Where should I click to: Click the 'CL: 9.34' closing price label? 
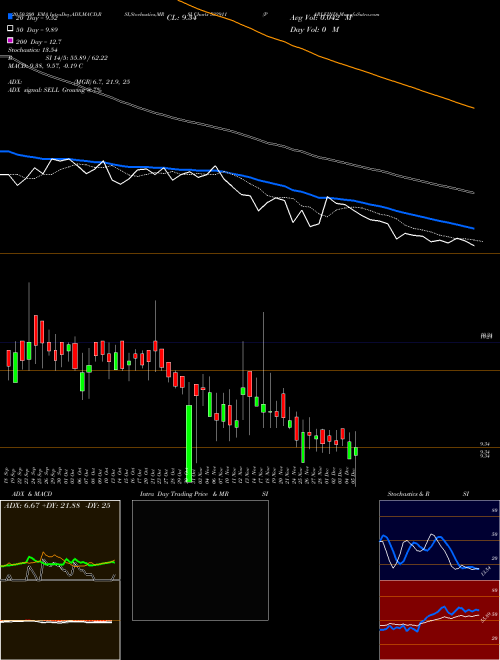pos(182,18)
